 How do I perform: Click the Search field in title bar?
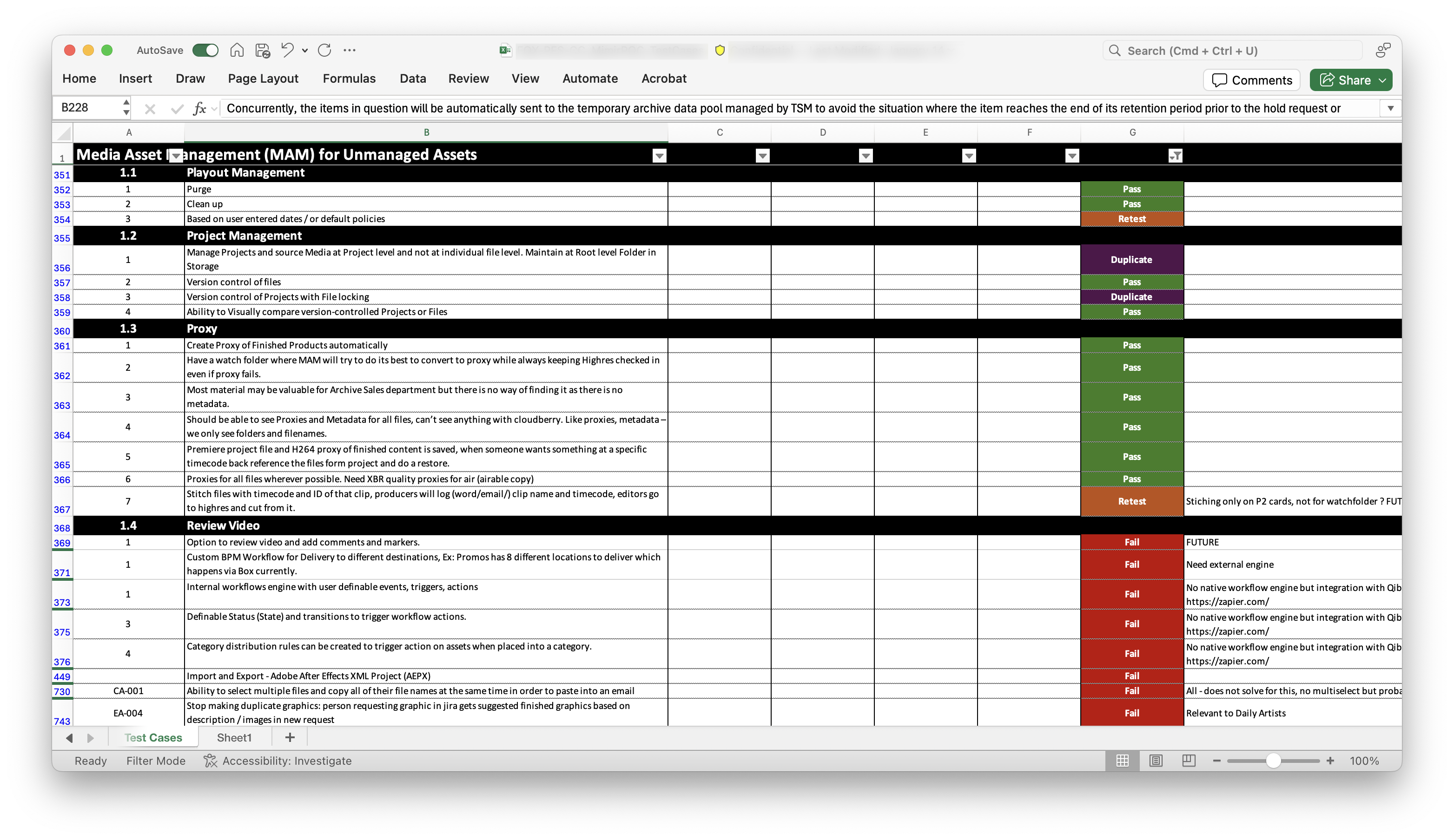pos(1232,51)
